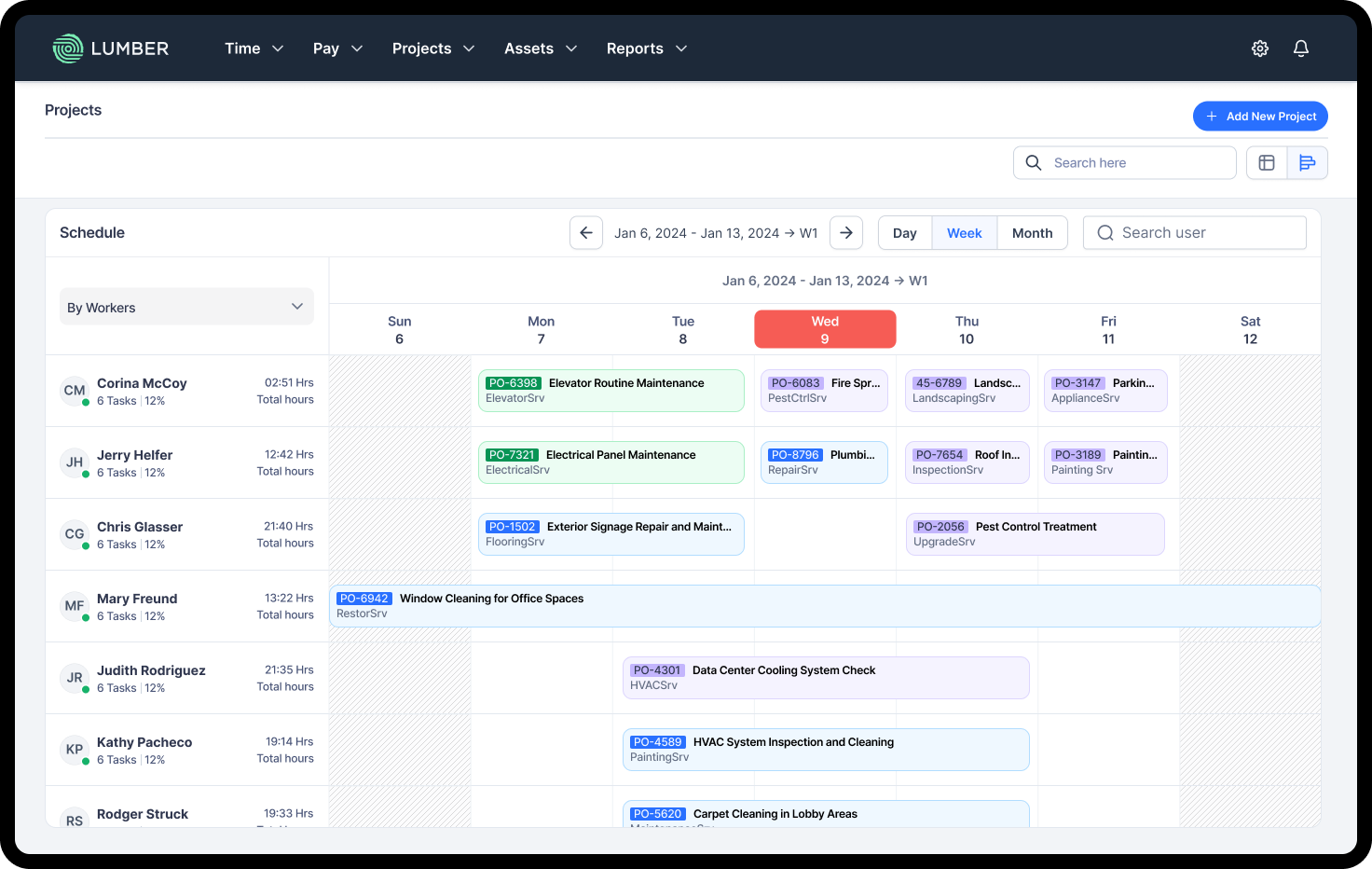Select worker Jerry Helfer name
This screenshot has width=1372, height=869.
tap(135, 455)
